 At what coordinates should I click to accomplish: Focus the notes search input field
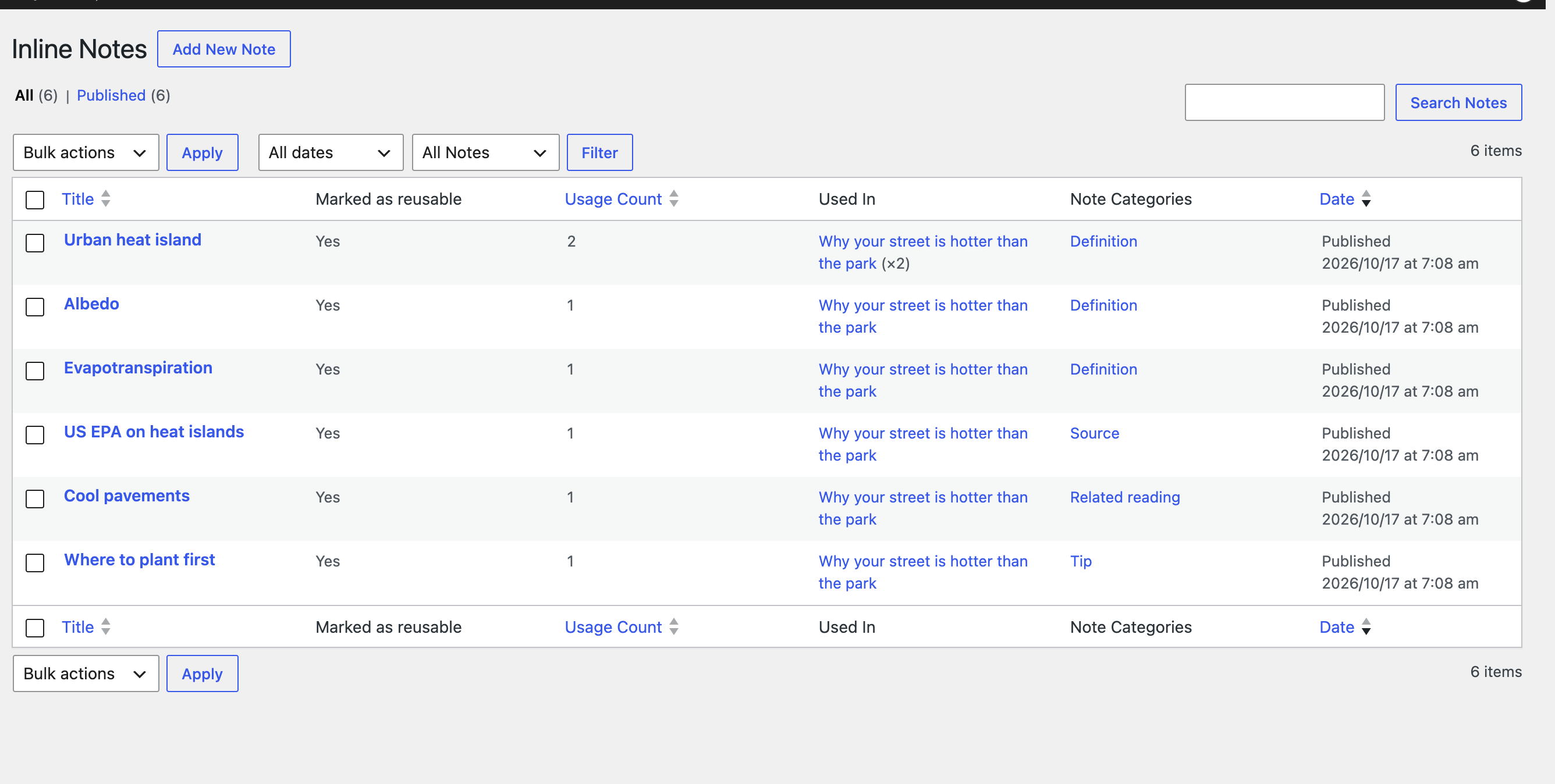(x=1284, y=102)
